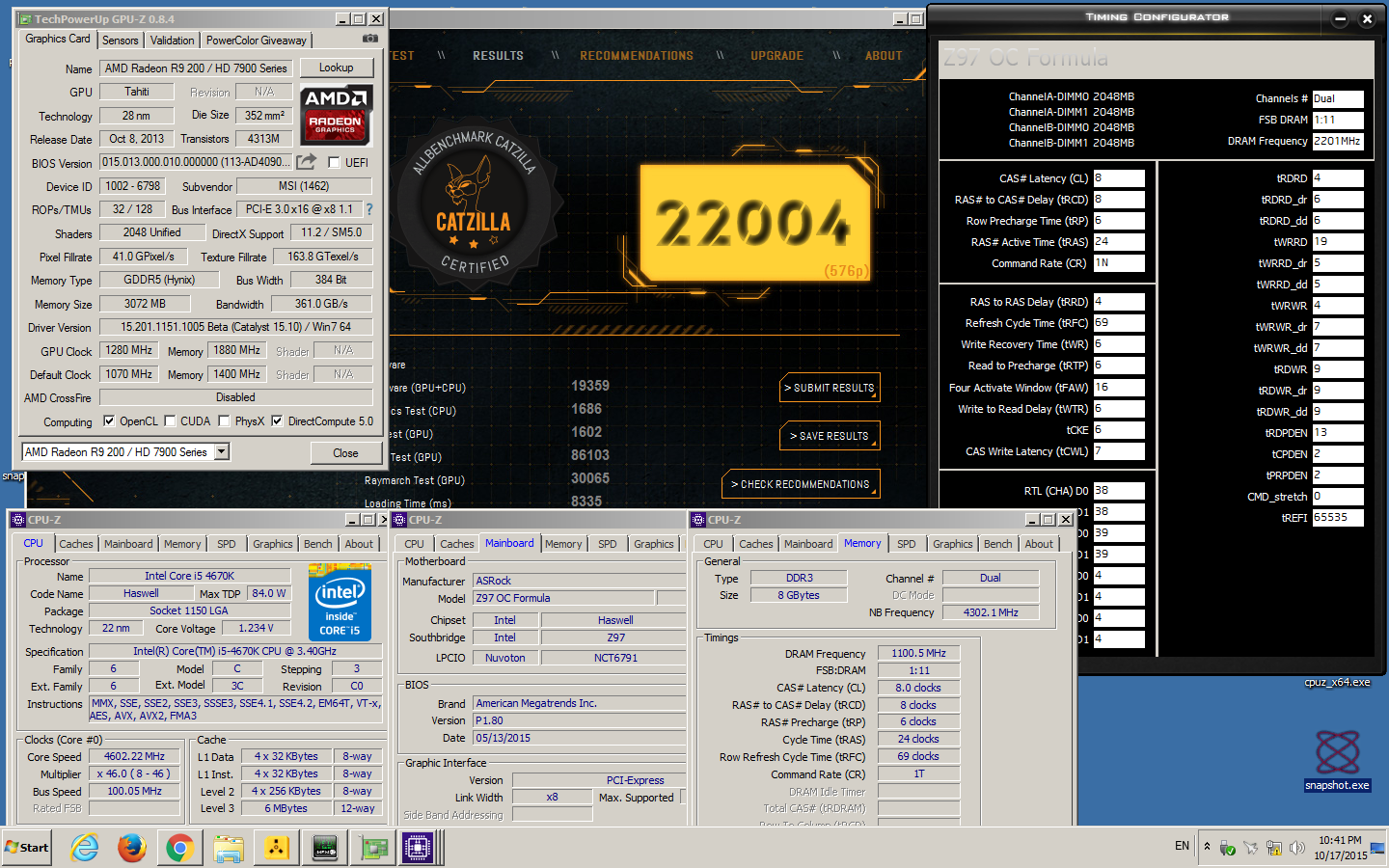Open RECOMMENDATIONS in Catzilla navigation
This screenshot has width=1389, height=868.
click(637, 56)
